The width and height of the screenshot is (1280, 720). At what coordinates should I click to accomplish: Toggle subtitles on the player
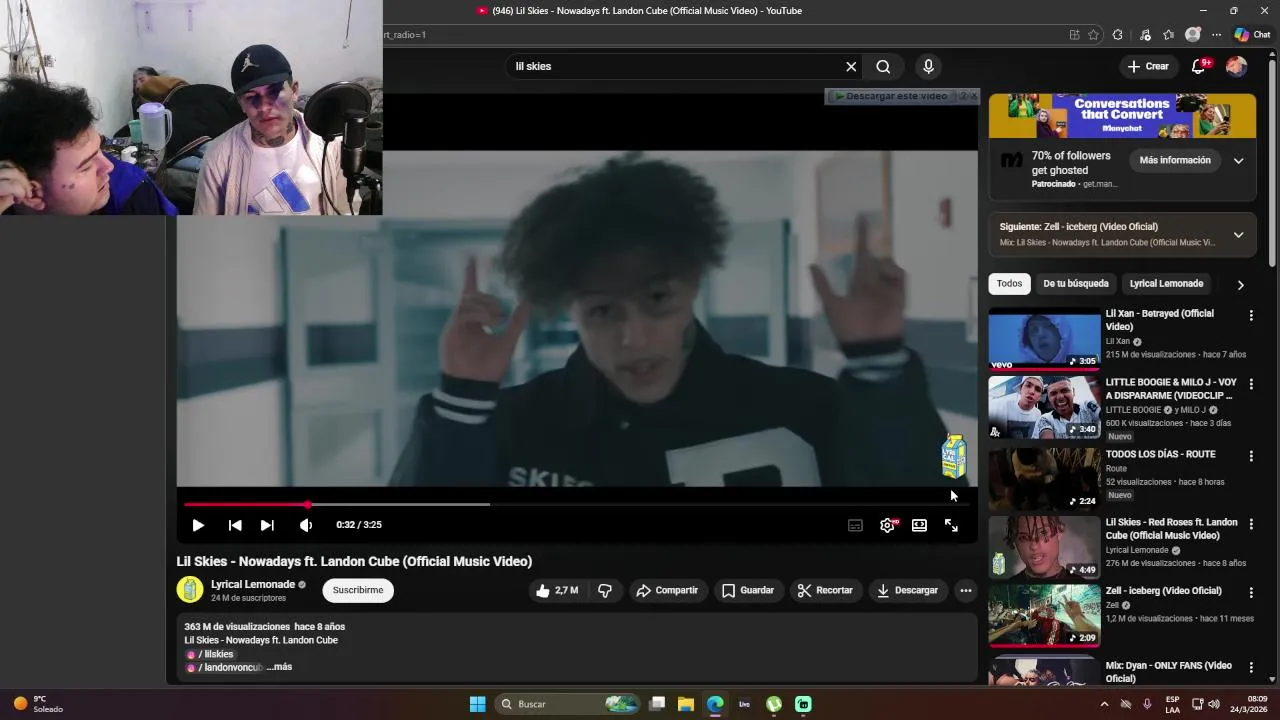[855, 525]
